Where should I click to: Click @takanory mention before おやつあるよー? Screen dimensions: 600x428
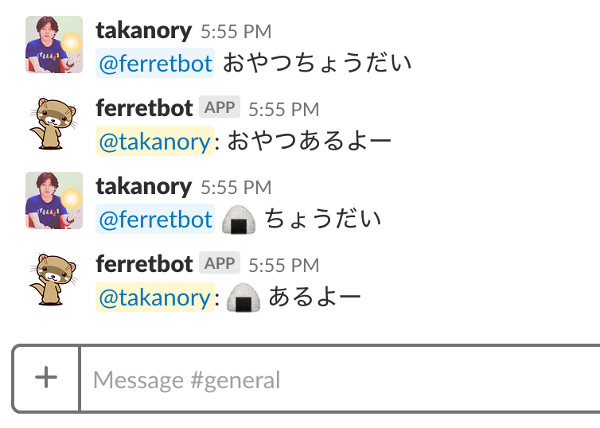click(x=155, y=142)
